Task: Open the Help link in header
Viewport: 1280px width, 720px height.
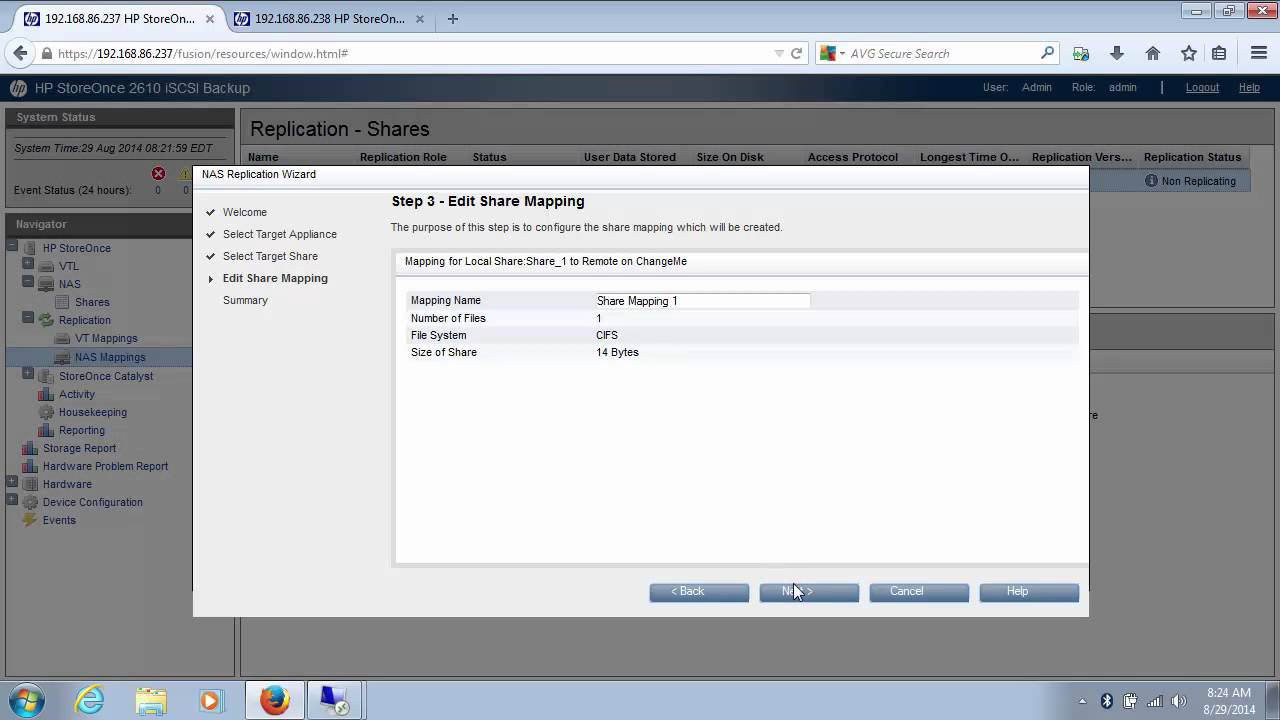Action: [1249, 87]
